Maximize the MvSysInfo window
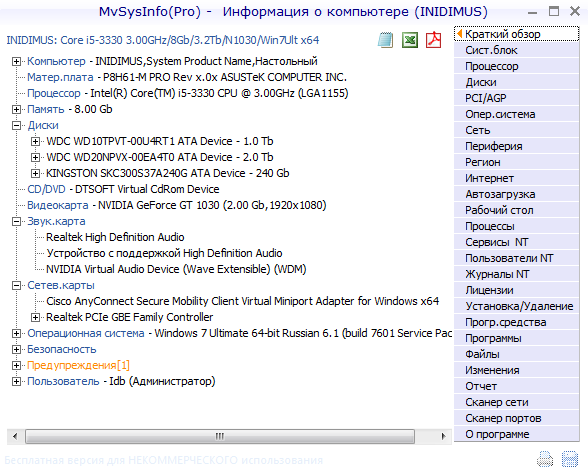 point(554,11)
